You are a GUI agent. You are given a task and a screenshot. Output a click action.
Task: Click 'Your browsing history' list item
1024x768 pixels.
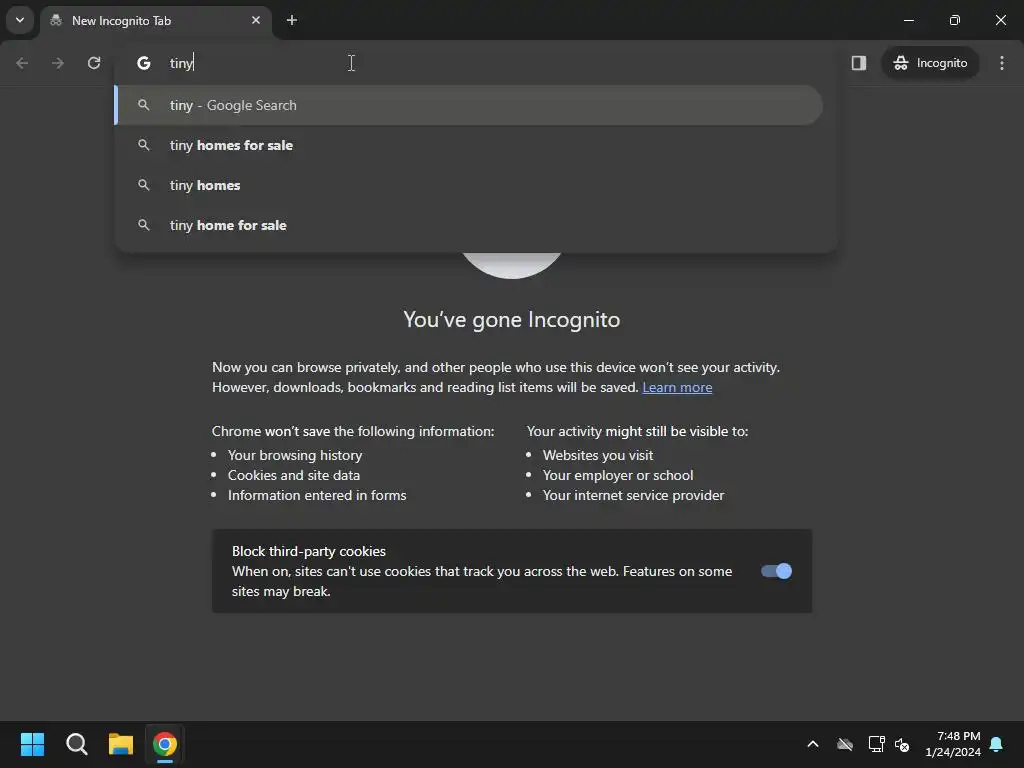pyautogui.click(x=295, y=455)
